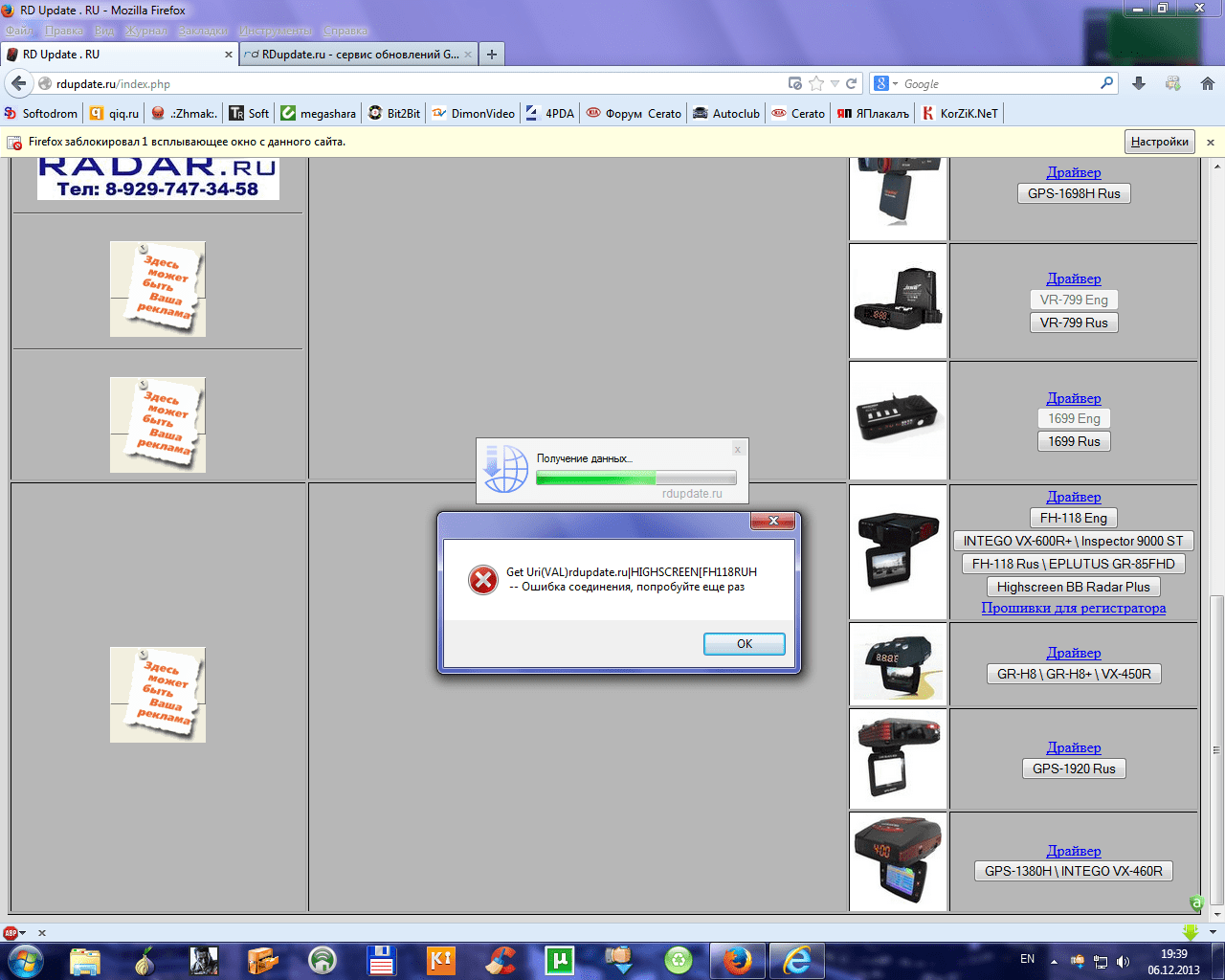This screenshot has height=980, width=1225.
Task: Click the search magnifier icon
Action: pyautogui.click(x=1107, y=83)
